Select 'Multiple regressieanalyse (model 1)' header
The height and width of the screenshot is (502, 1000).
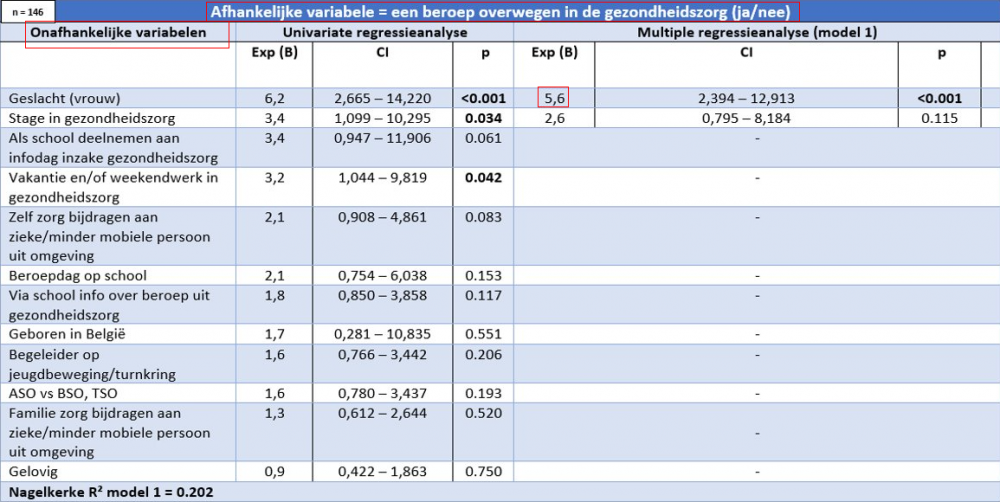(x=757, y=33)
